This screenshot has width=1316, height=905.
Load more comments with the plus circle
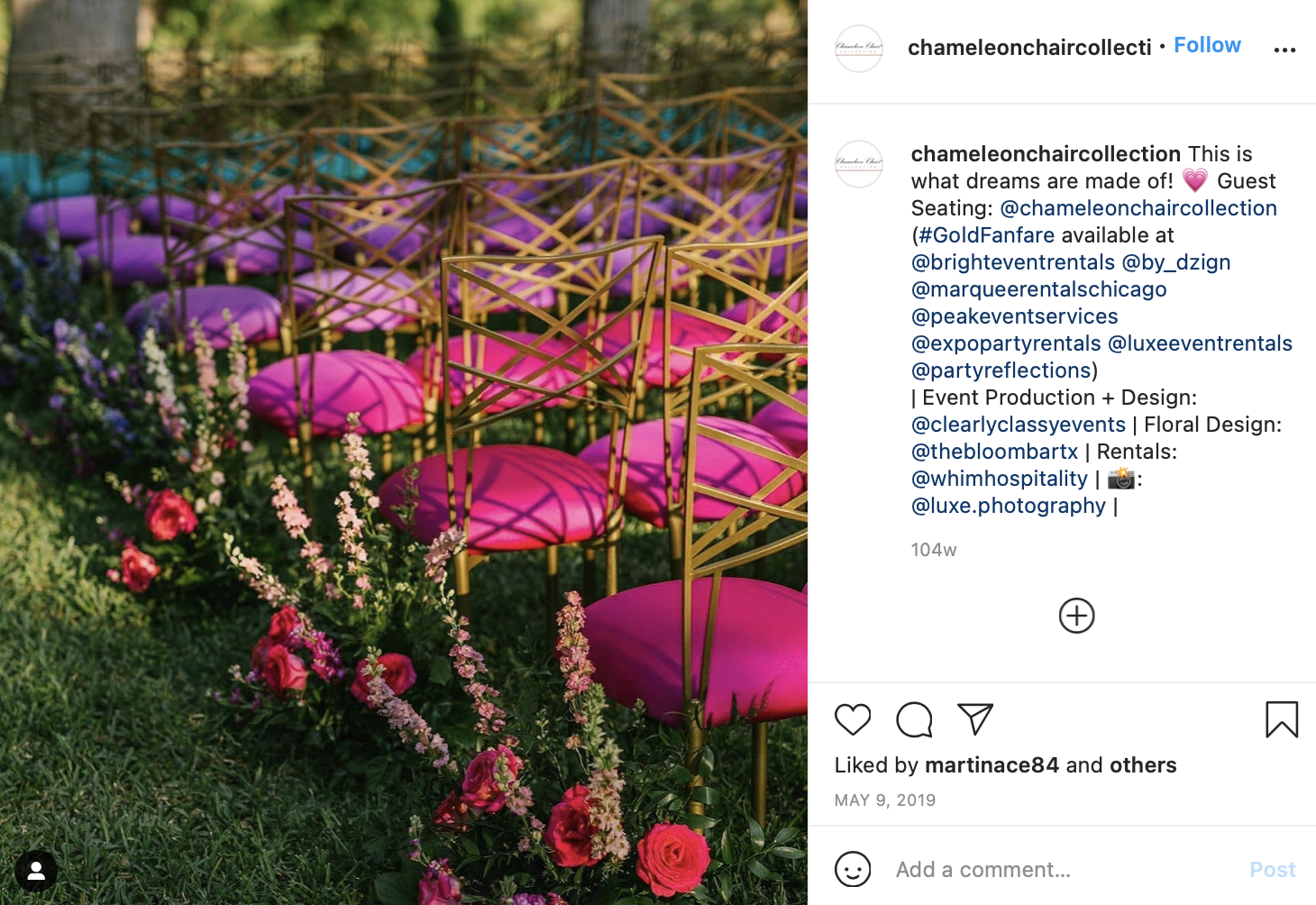[x=1076, y=616]
